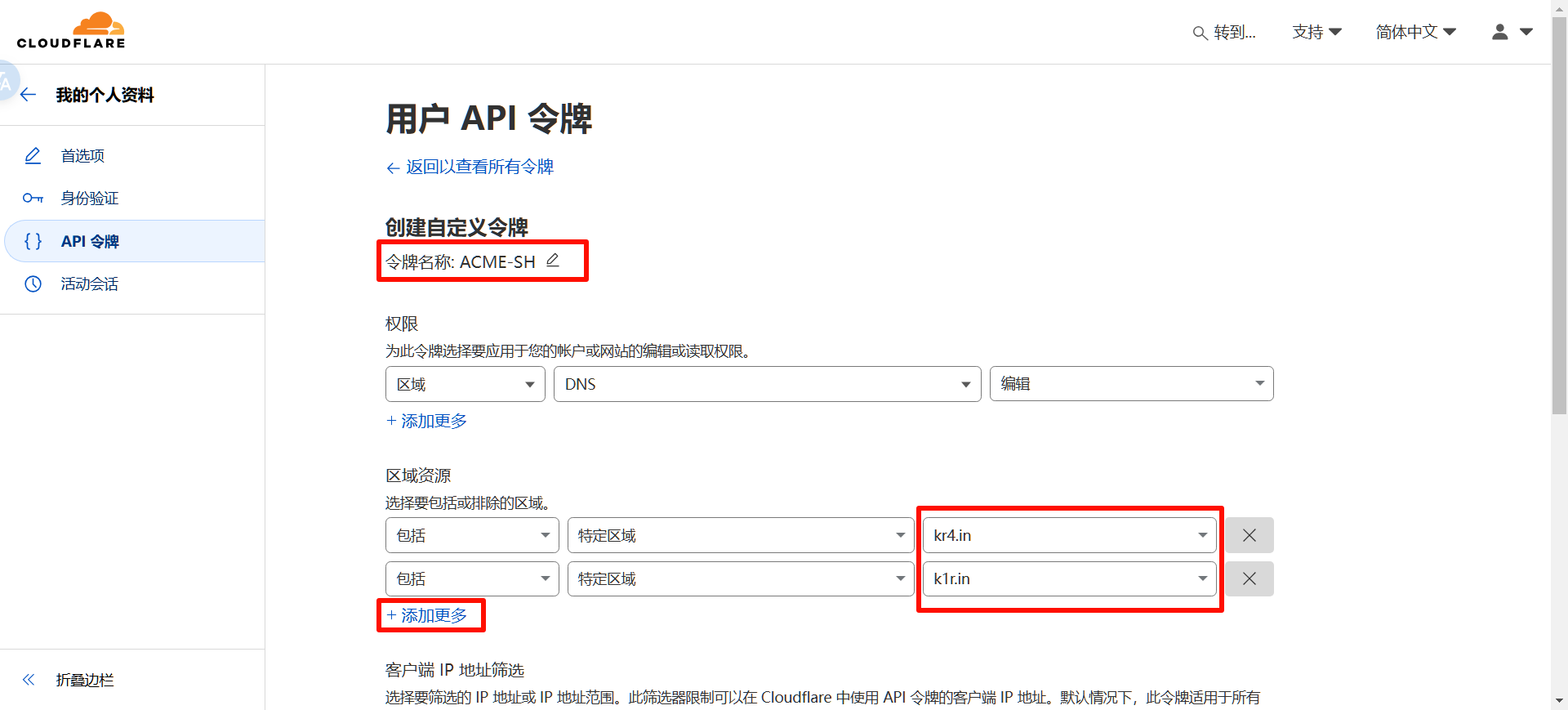1568x710 pixels.
Task: Click 我的个人资料 sidebar heading
Action: coord(105,95)
